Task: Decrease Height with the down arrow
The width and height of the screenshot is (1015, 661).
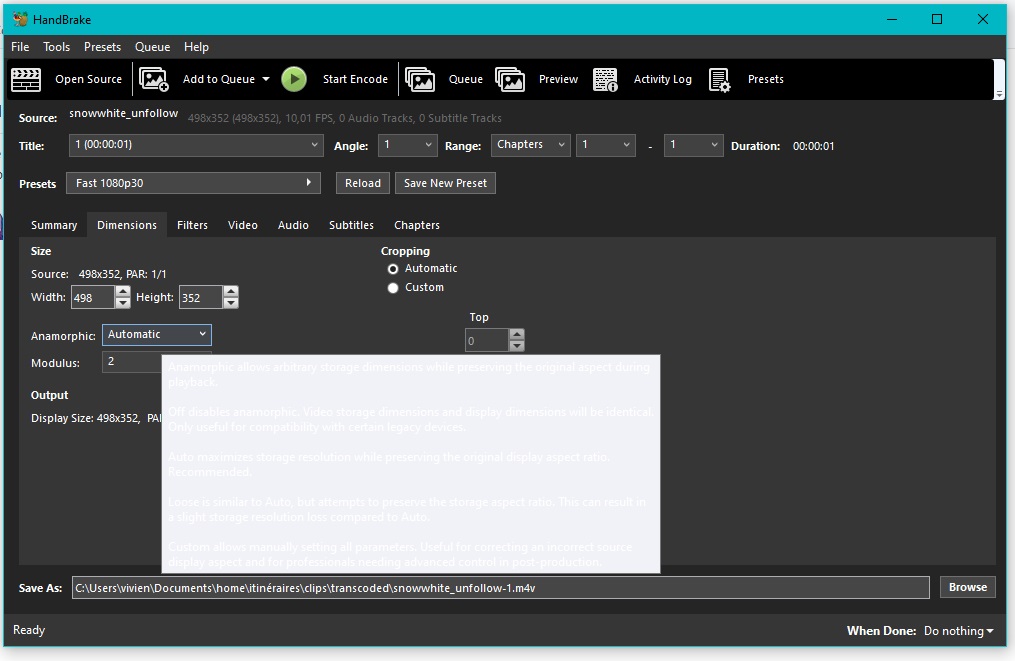Action: 230,303
